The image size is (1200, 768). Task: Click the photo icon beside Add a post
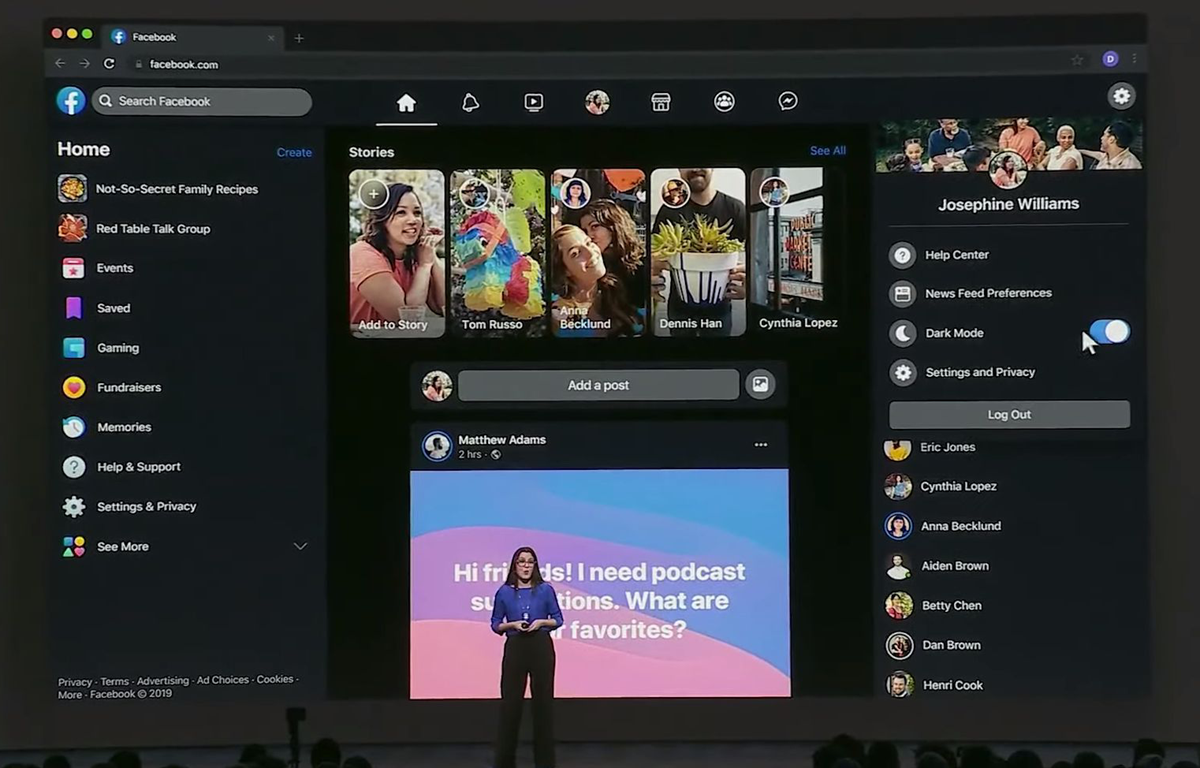coord(760,385)
